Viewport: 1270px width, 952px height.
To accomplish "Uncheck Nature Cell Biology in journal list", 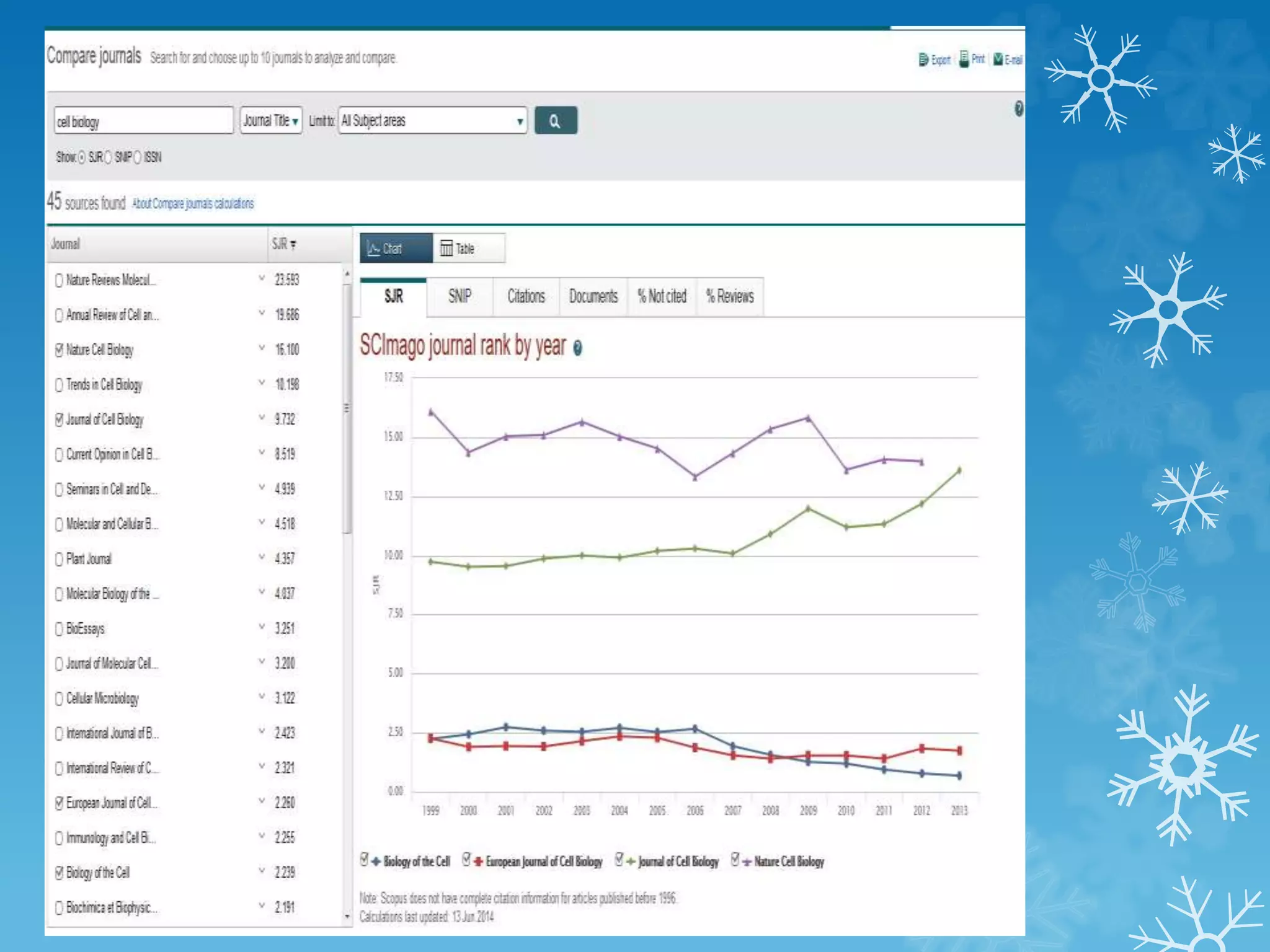I will (x=59, y=350).
